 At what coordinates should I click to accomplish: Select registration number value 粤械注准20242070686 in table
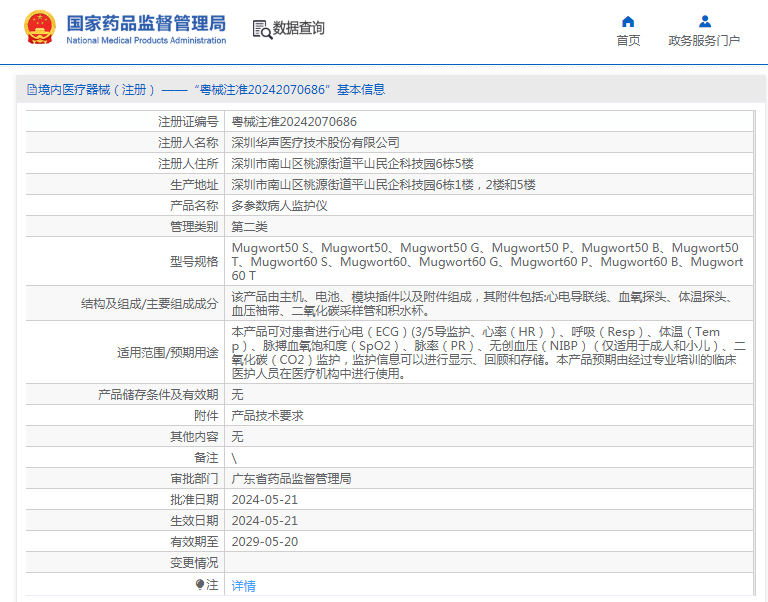[x=294, y=121]
